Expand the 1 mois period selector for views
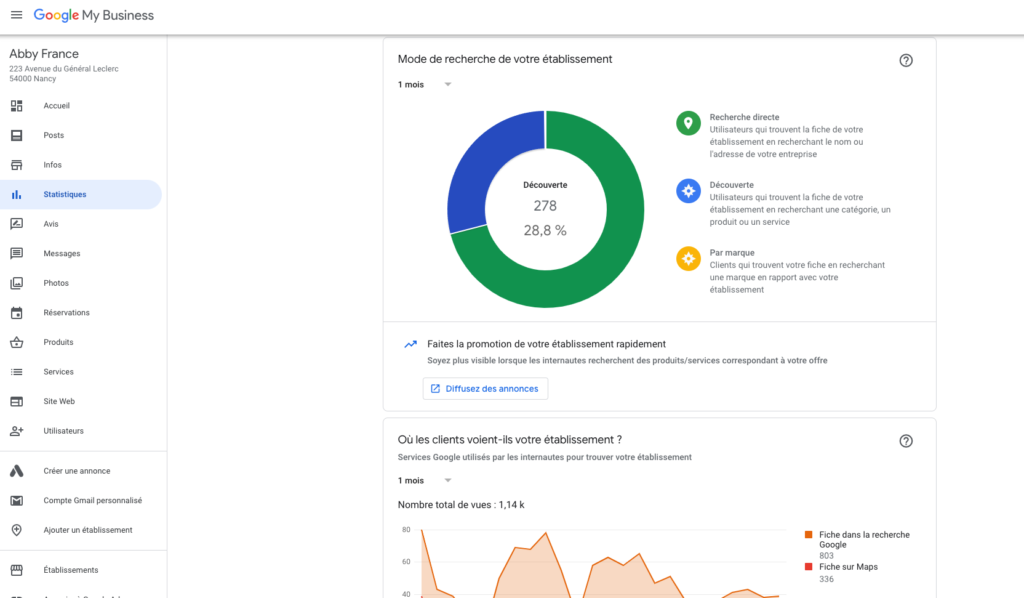 [x=424, y=480]
